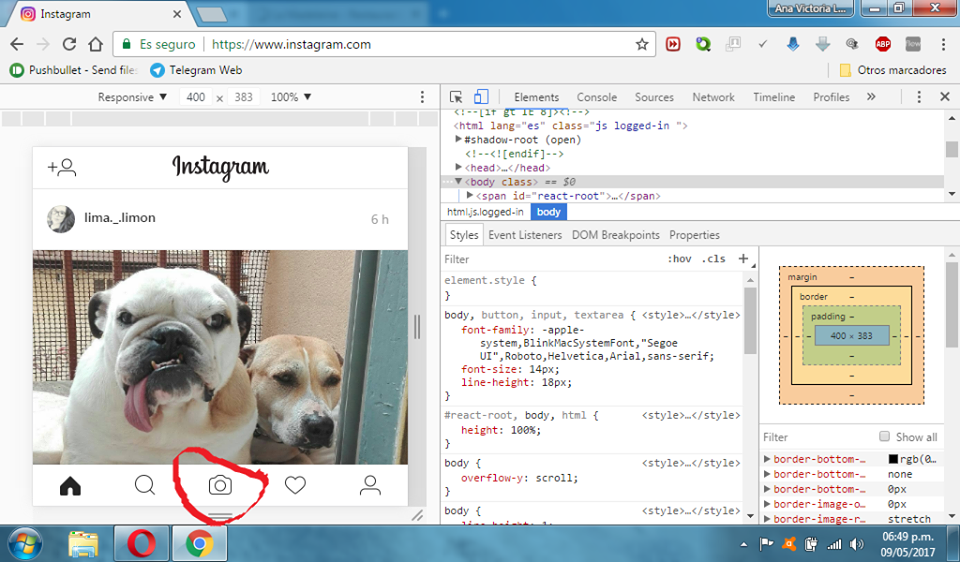Tap the discover people add-user icon
The width and height of the screenshot is (960, 562).
pyautogui.click(x=62, y=167)
